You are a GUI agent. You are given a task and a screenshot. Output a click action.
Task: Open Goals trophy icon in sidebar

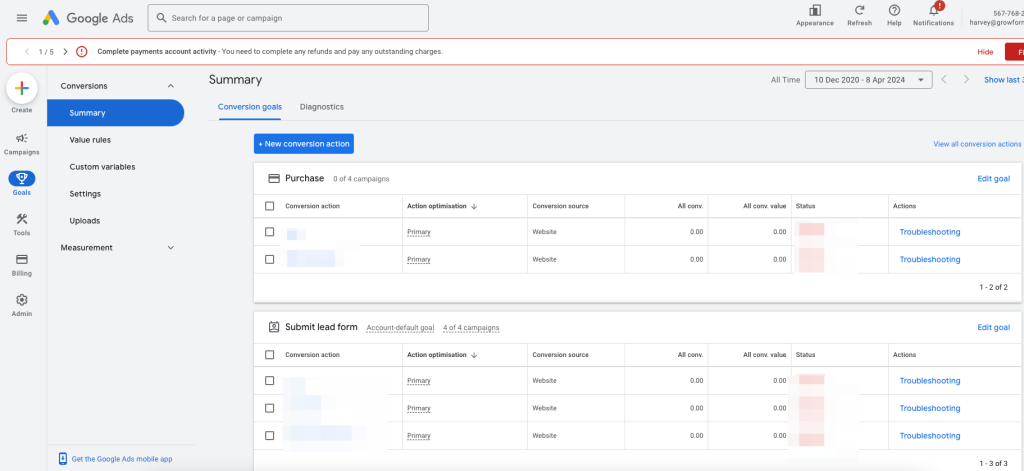[x=22, y=178]
